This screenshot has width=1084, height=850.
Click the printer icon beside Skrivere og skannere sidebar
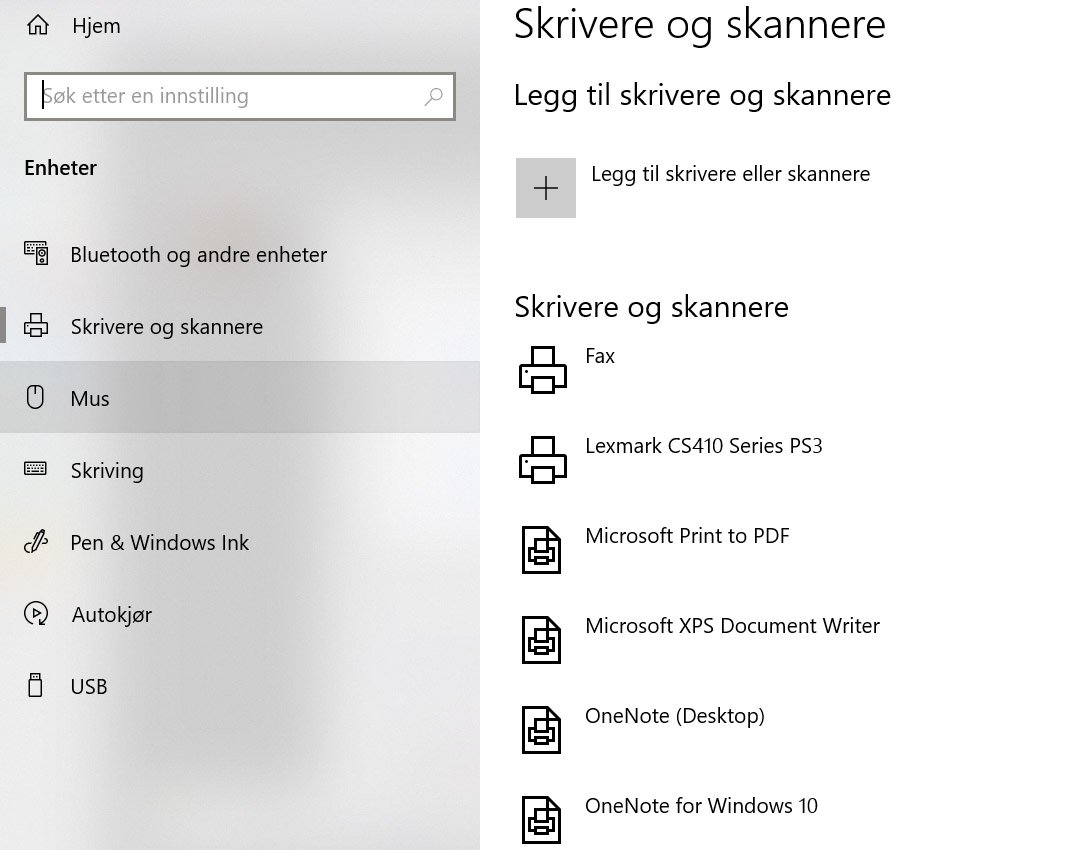coord(36,325)
